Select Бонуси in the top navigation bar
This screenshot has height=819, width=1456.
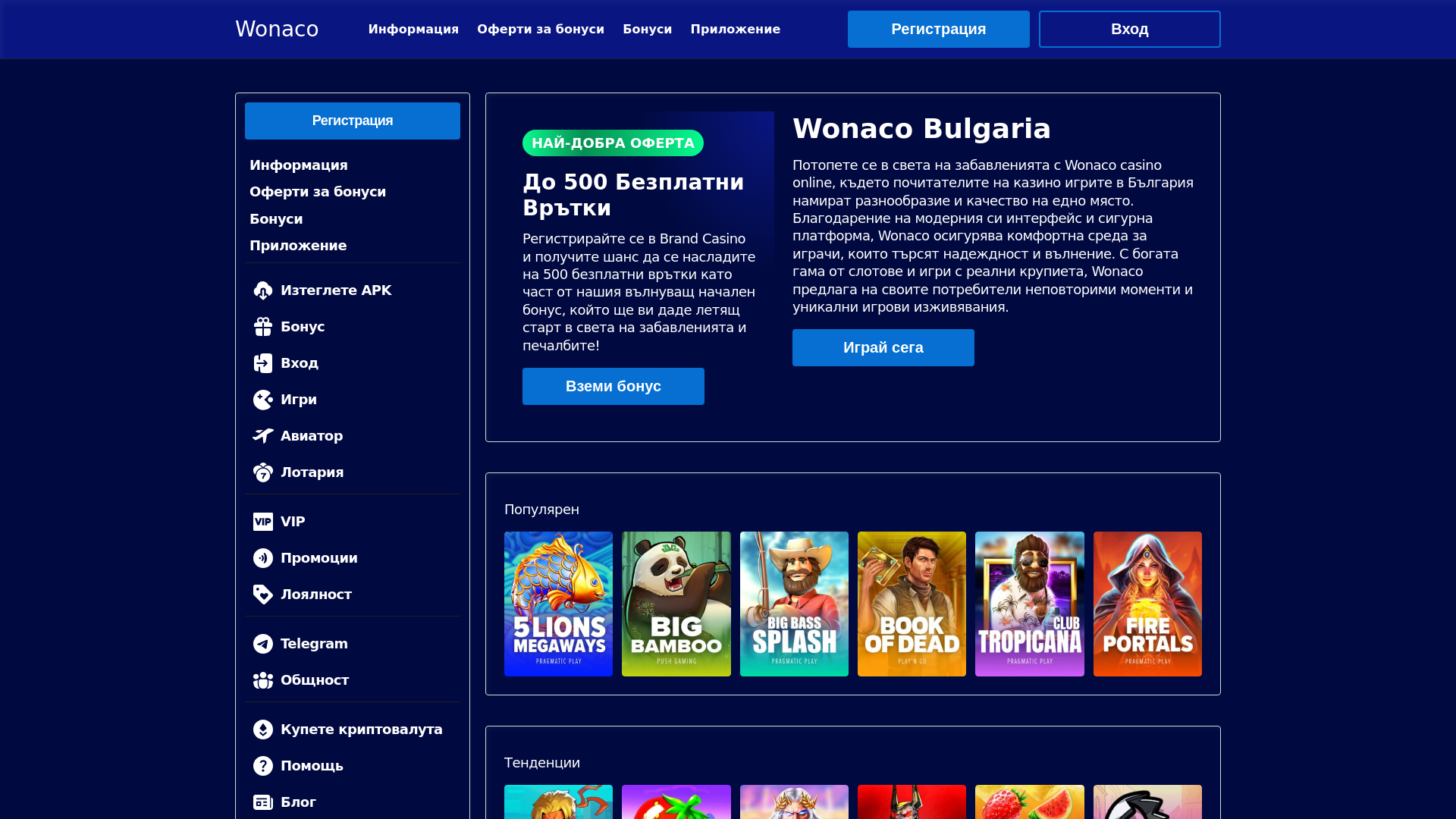point(648,29)
